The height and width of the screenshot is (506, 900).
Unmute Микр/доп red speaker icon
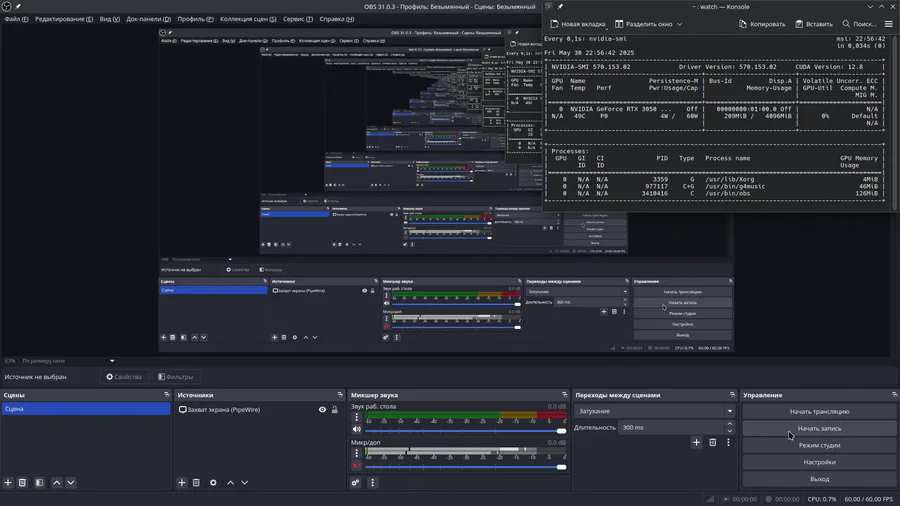pos(356,465)
